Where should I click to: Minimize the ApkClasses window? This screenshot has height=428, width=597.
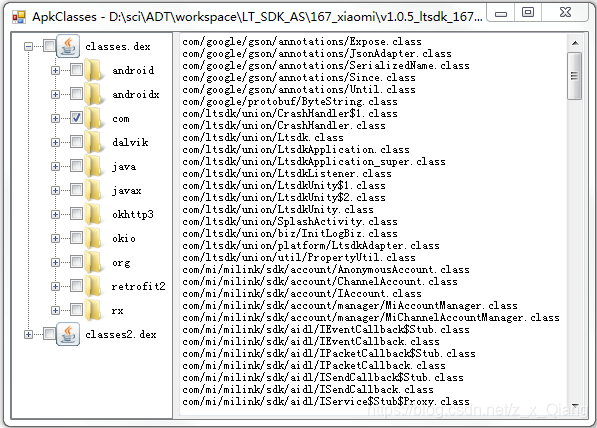tap(501, 13)
